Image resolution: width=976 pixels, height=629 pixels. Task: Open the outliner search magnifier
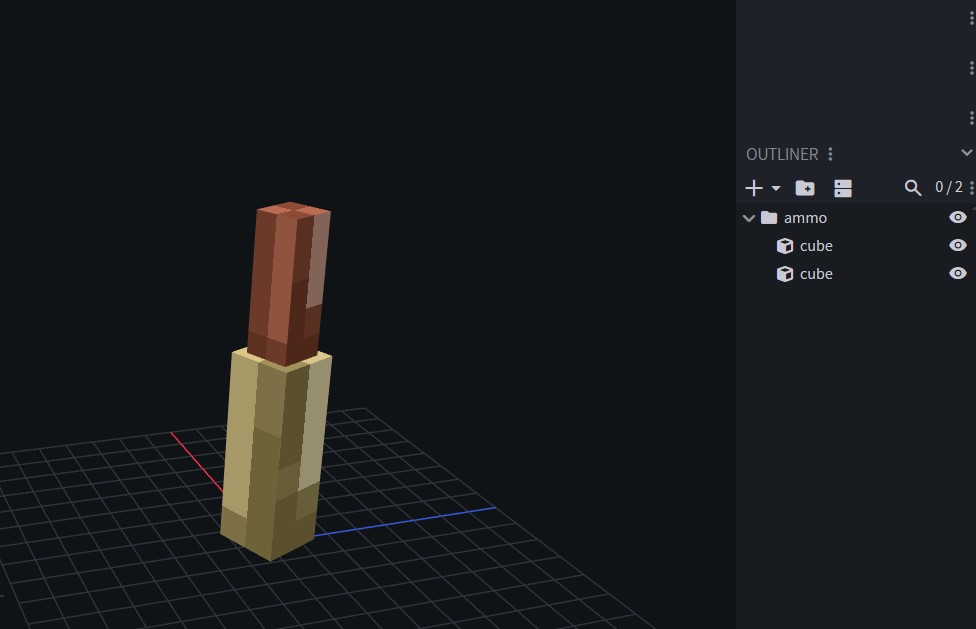913,188
